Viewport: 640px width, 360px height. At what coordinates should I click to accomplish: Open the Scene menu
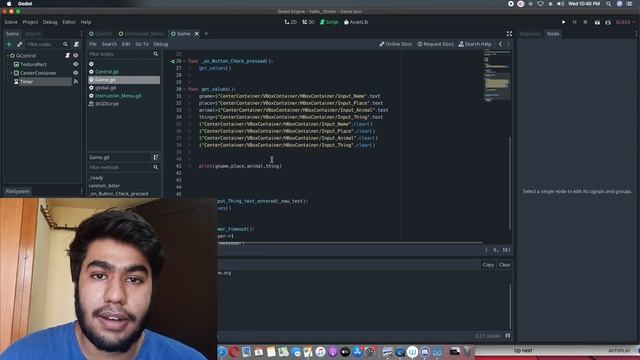click(11, 22)
